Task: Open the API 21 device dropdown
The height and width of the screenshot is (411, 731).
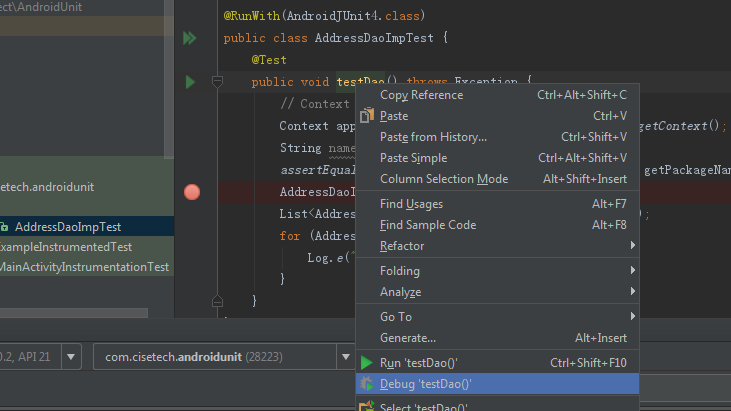Action: (71, 356)
